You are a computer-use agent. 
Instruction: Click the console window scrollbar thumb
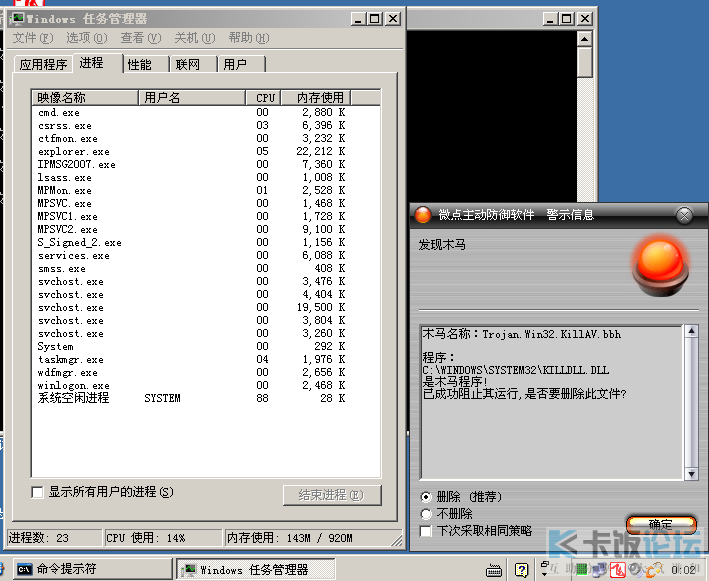(x=585, y=62)
